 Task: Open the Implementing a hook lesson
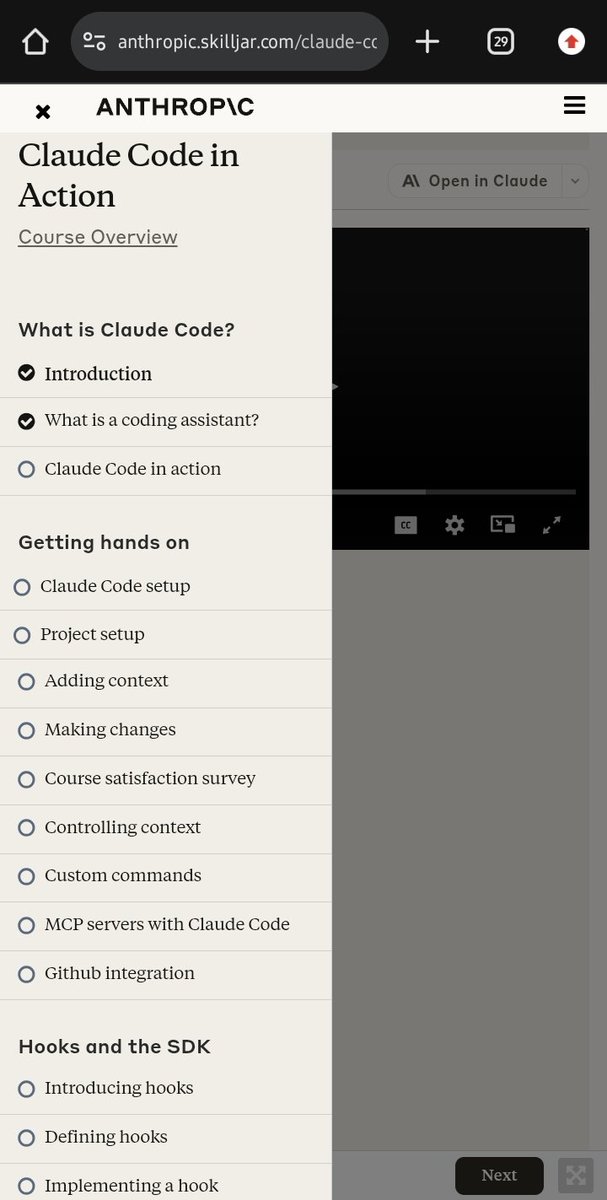point(166,1184)
